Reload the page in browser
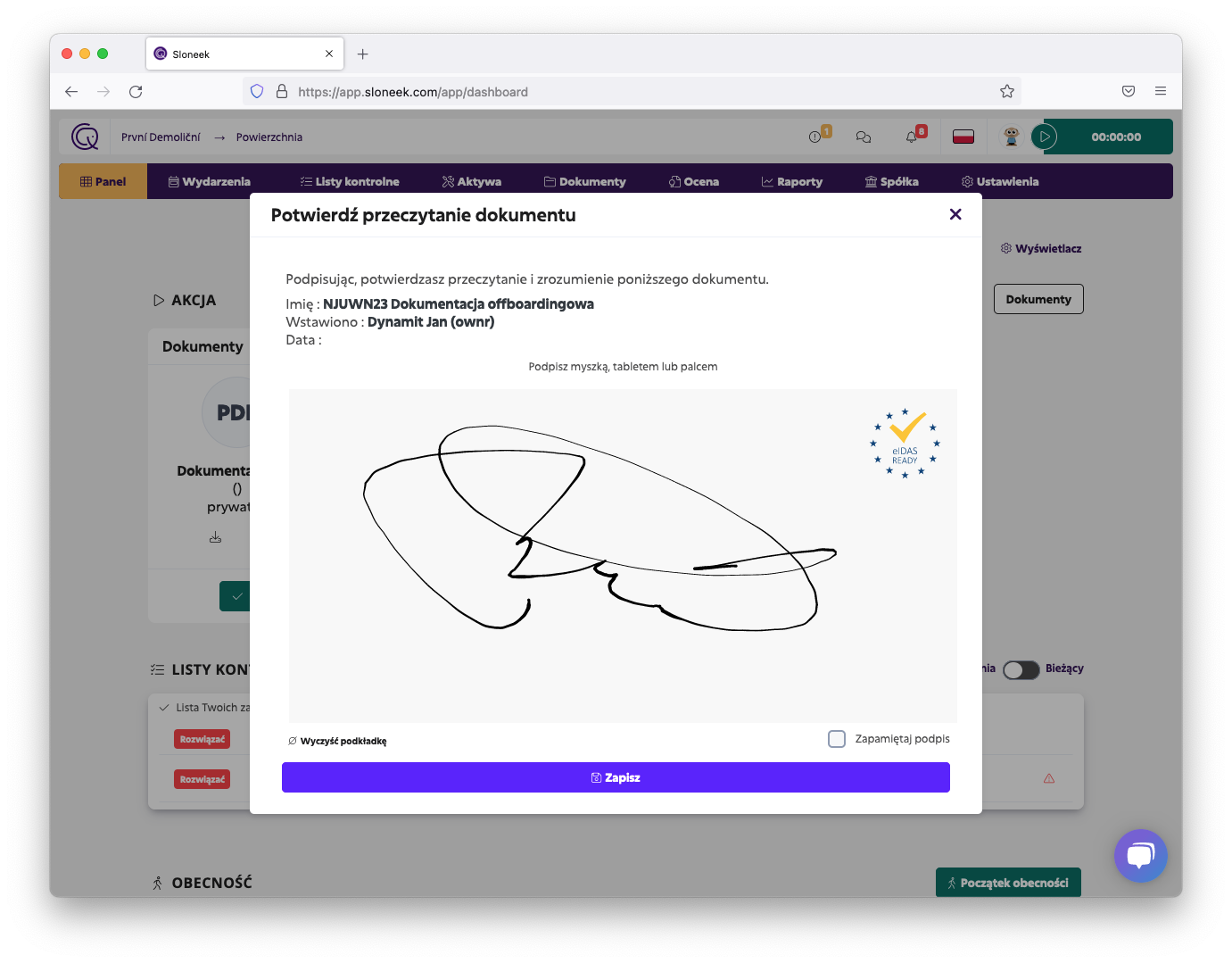 [x=136, y=91]
